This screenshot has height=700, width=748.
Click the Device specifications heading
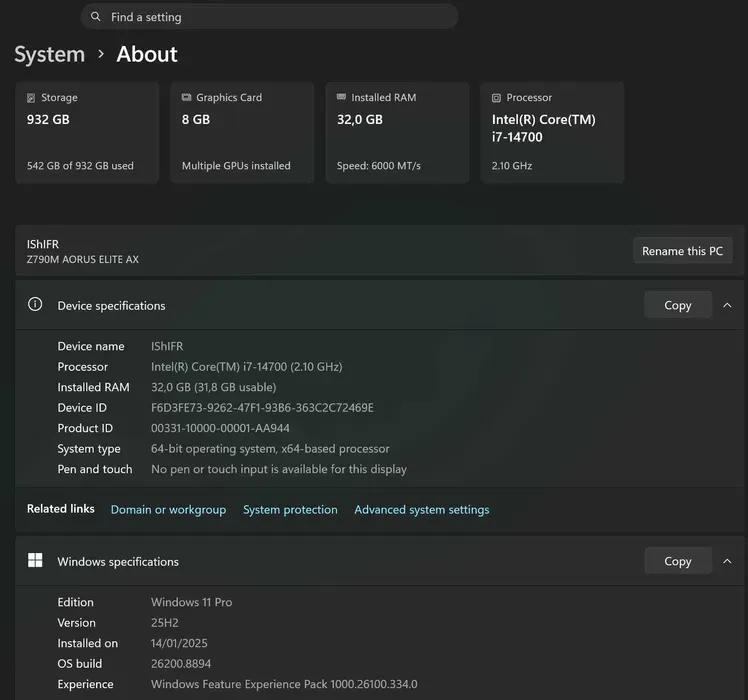tap(111, 305)
